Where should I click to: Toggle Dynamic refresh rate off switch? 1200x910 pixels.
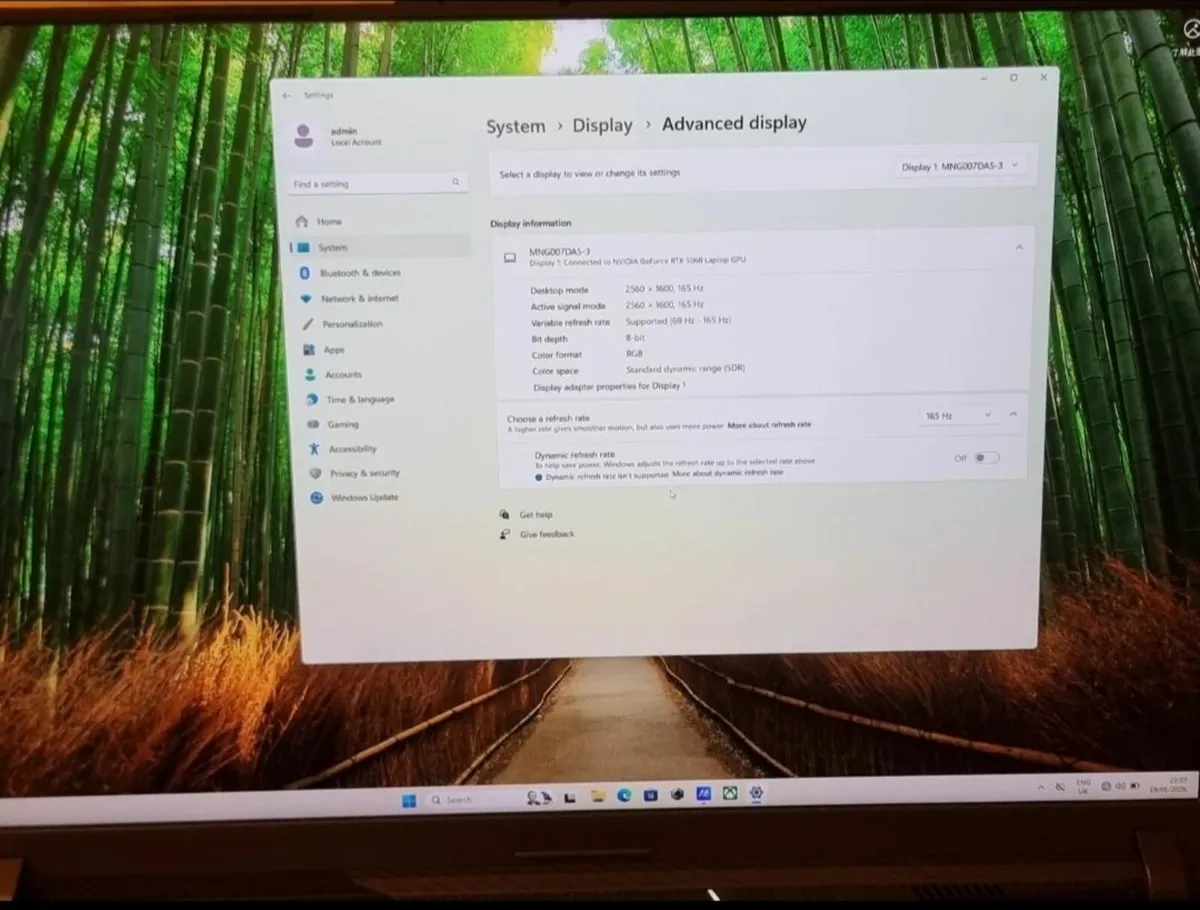click(x=982, y=457)
